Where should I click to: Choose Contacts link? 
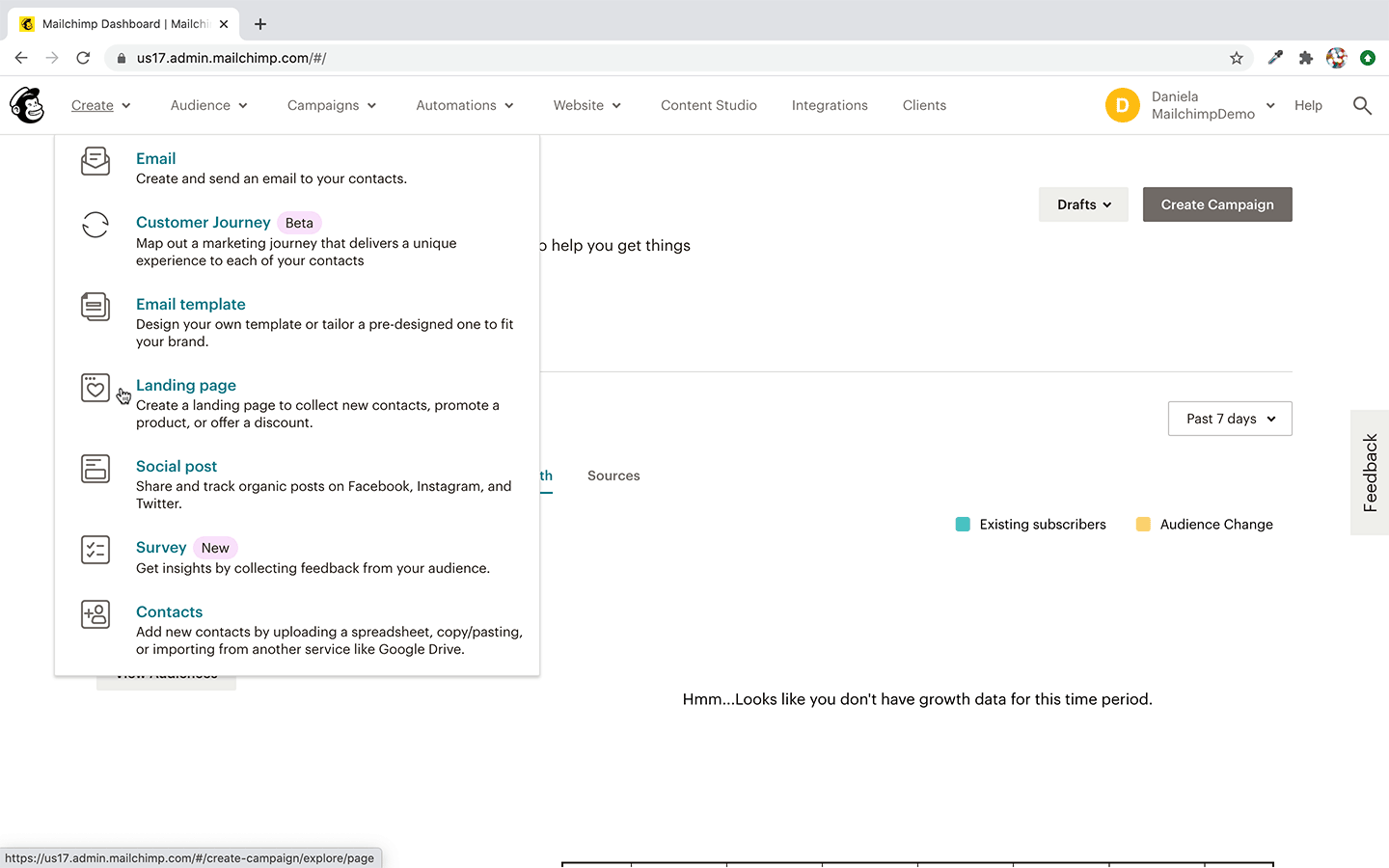[x=169, y=611]
